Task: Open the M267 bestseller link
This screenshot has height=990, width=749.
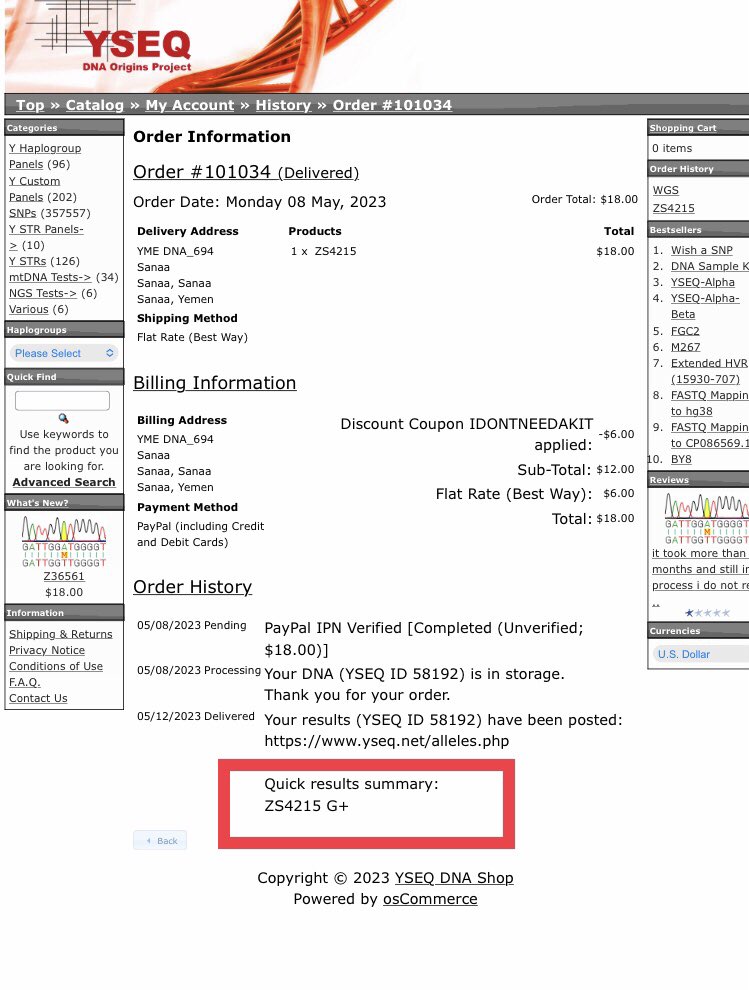Action: 685,347
